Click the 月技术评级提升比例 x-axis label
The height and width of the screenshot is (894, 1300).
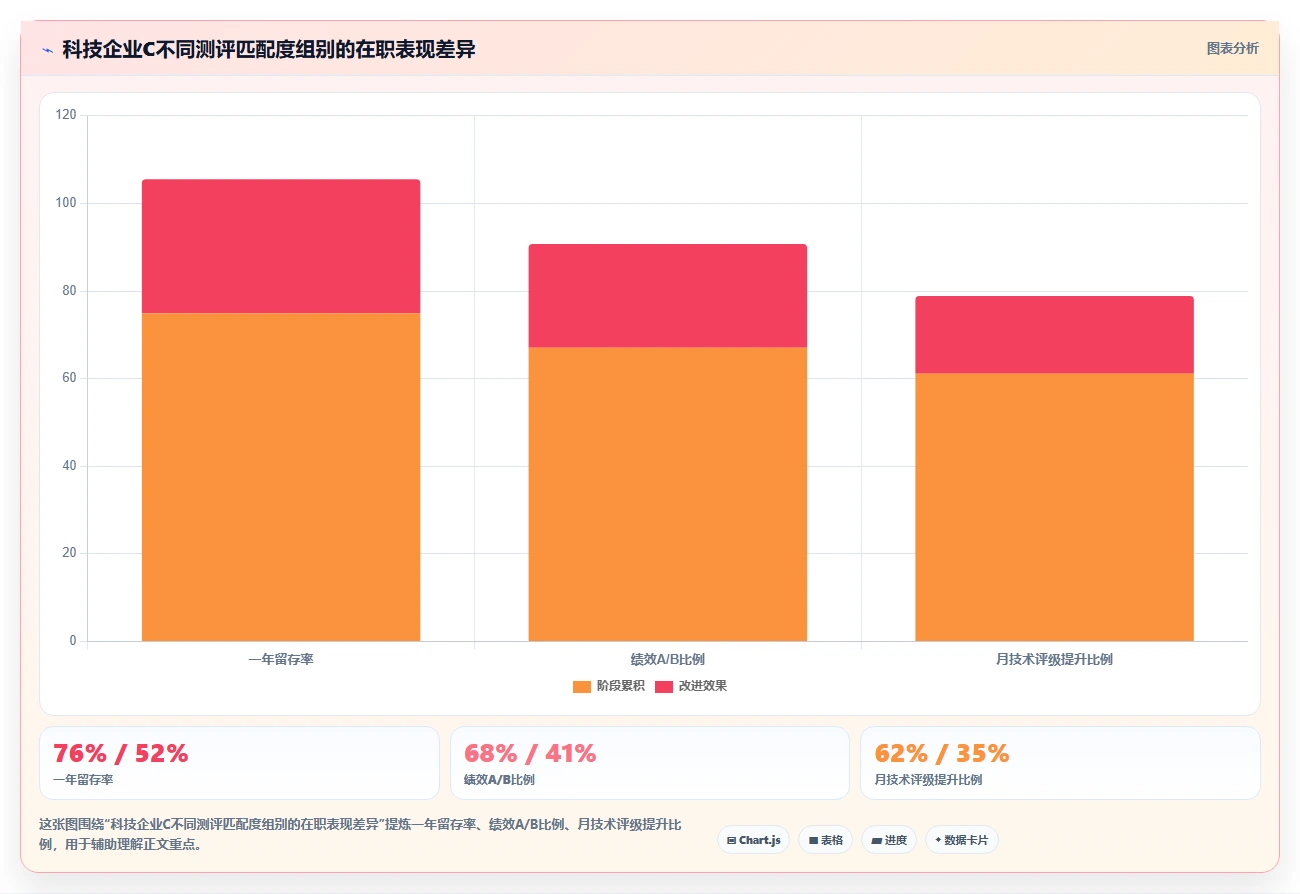pyautogui.click(x=1054, y=659)
